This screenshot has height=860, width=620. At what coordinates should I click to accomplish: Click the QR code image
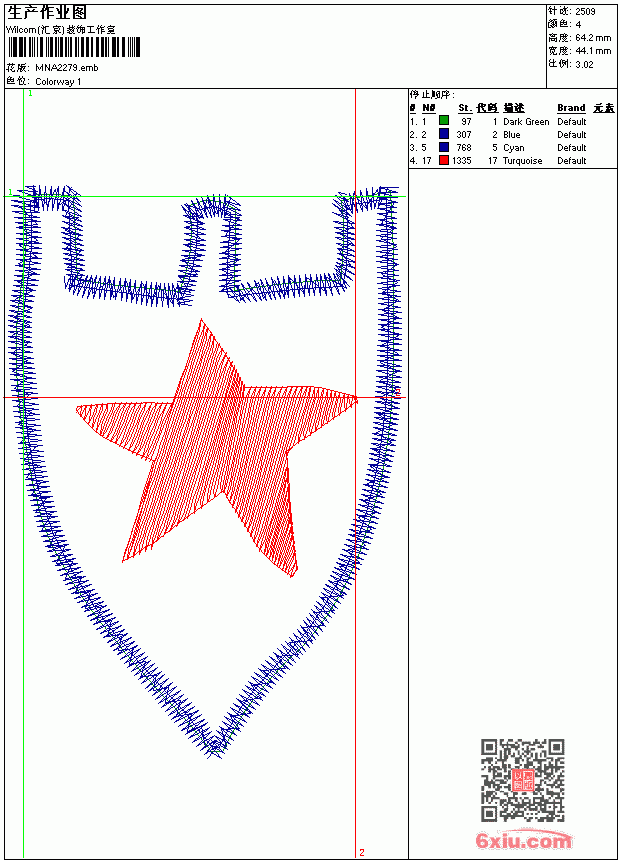523,780
